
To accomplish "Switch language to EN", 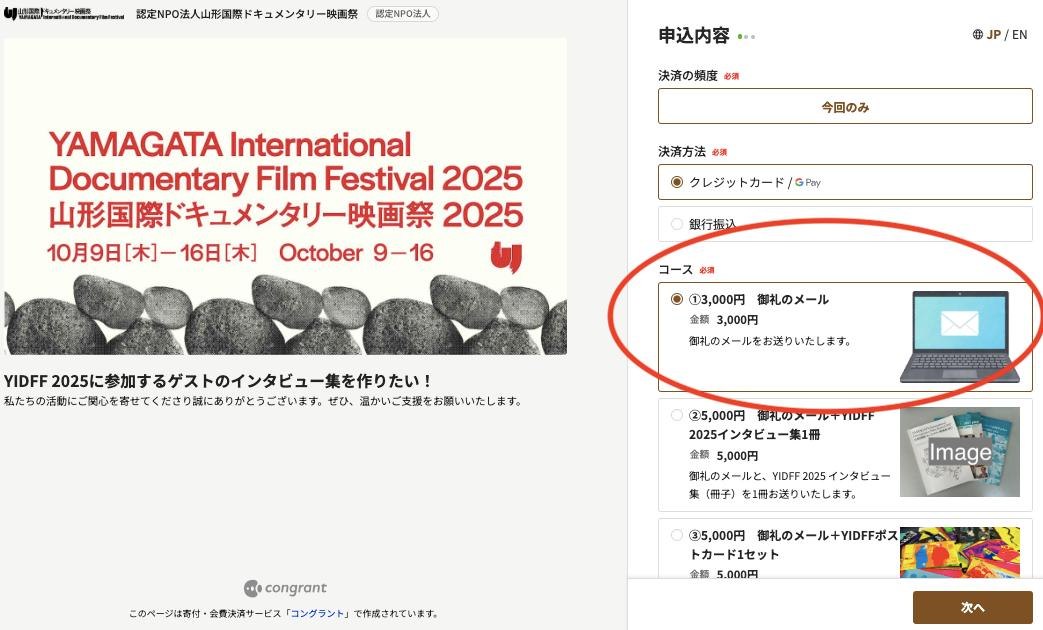I will (1019, 35).
